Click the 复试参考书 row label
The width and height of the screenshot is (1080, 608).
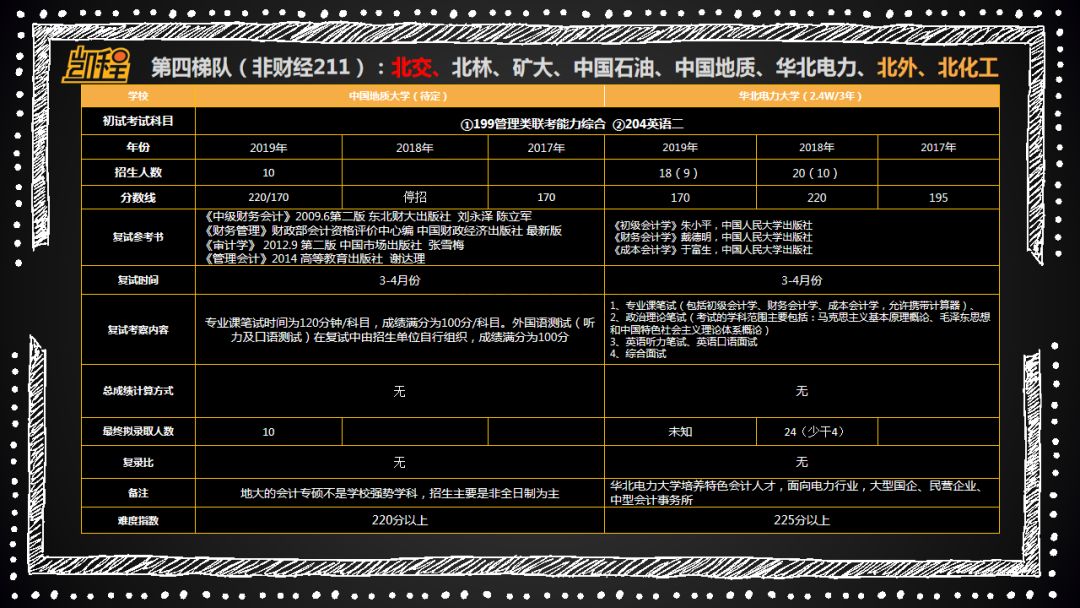pos(138,238)
